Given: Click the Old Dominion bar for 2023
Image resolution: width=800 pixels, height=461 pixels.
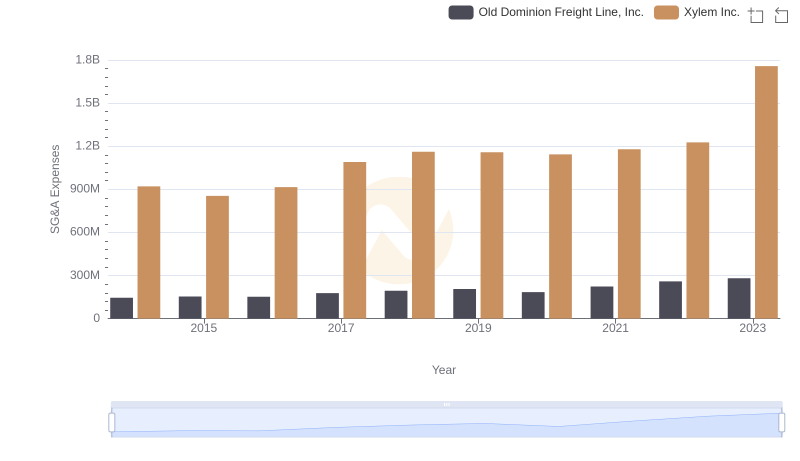Looking at the screenshot, I should tap(739, 298).
